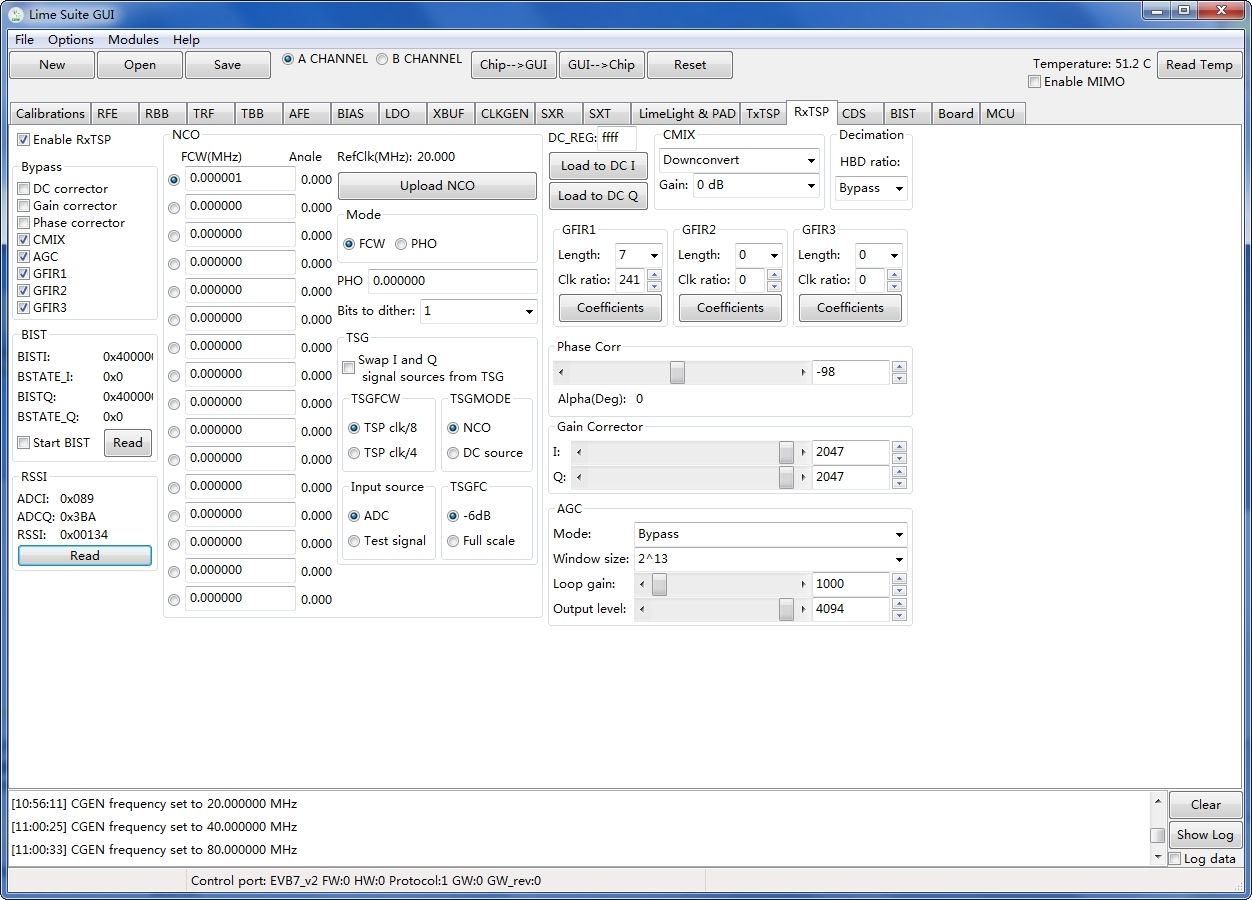Open the Bits to dither dropdown
The width and height of the screenshot is (1252, 900).
478,311
